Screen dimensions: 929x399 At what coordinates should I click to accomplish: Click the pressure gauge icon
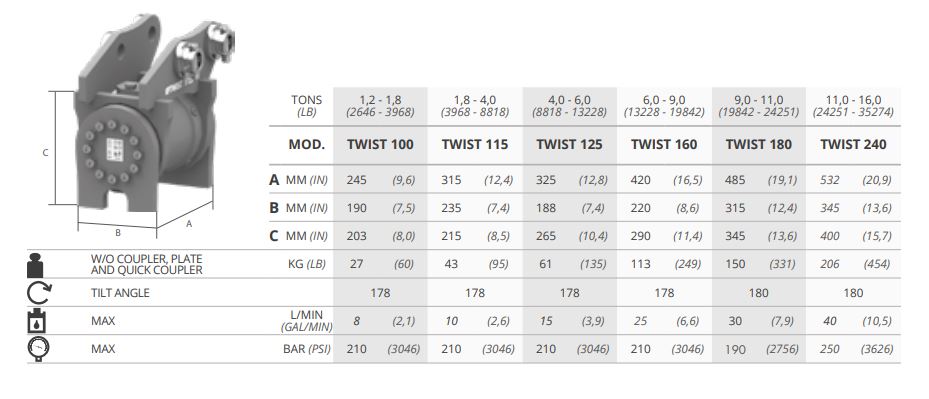point(39,350)
